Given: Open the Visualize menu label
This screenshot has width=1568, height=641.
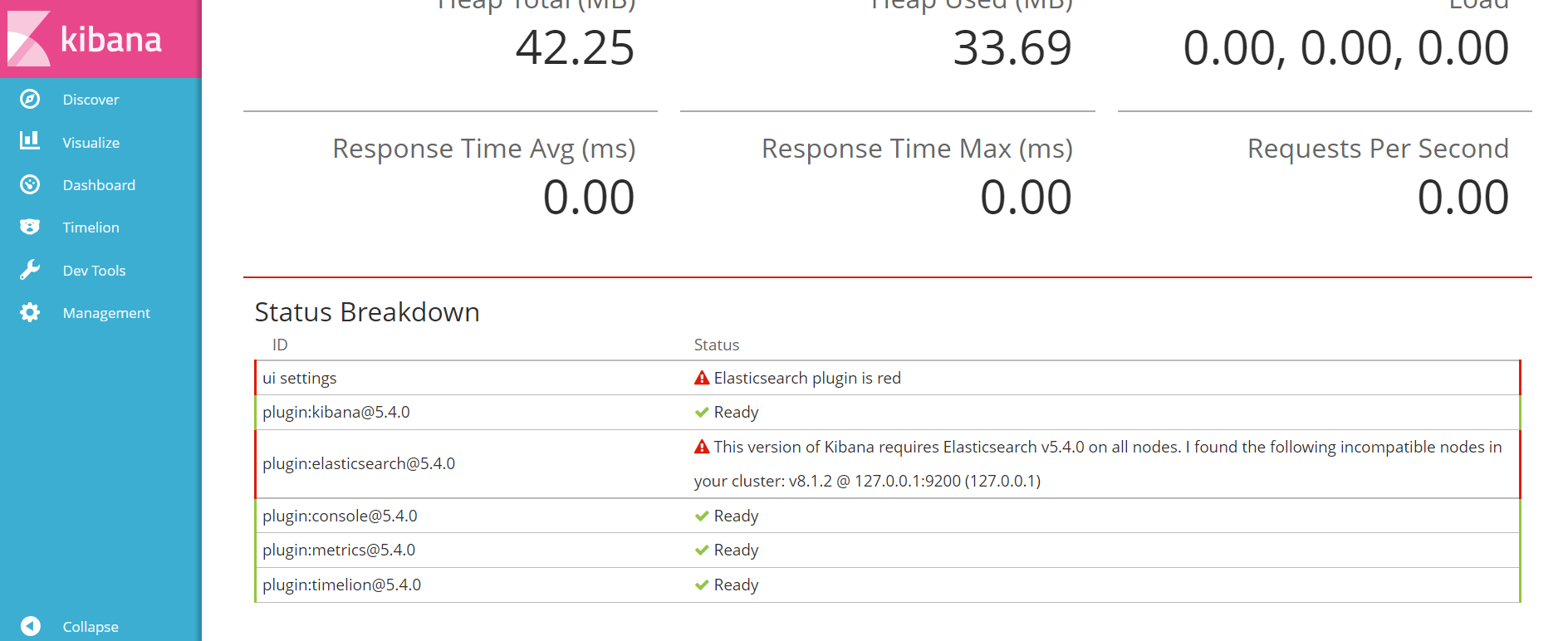Looking at the screenshot, I should pos(91,143).
